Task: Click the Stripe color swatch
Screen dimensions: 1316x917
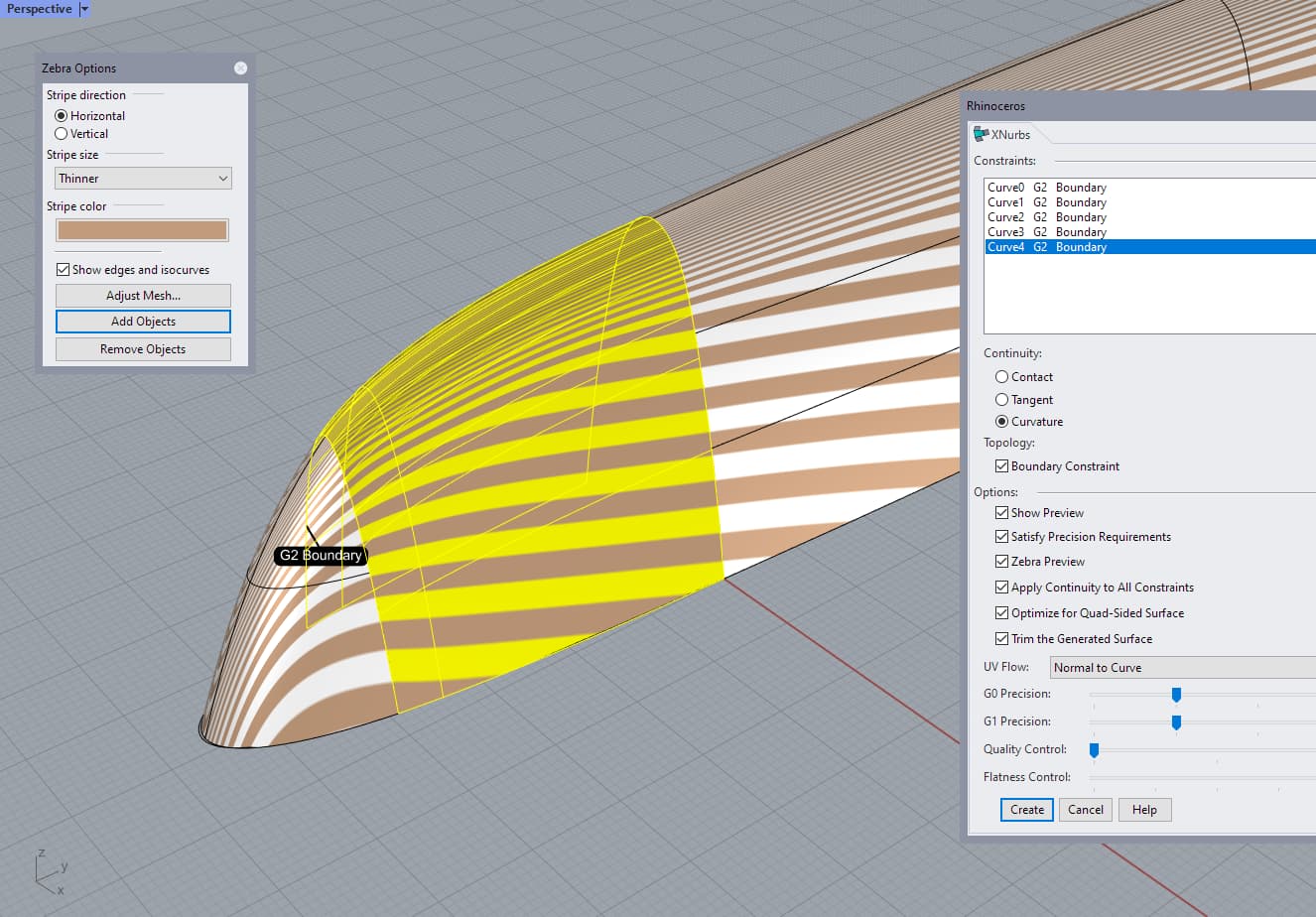Action: 142,230
